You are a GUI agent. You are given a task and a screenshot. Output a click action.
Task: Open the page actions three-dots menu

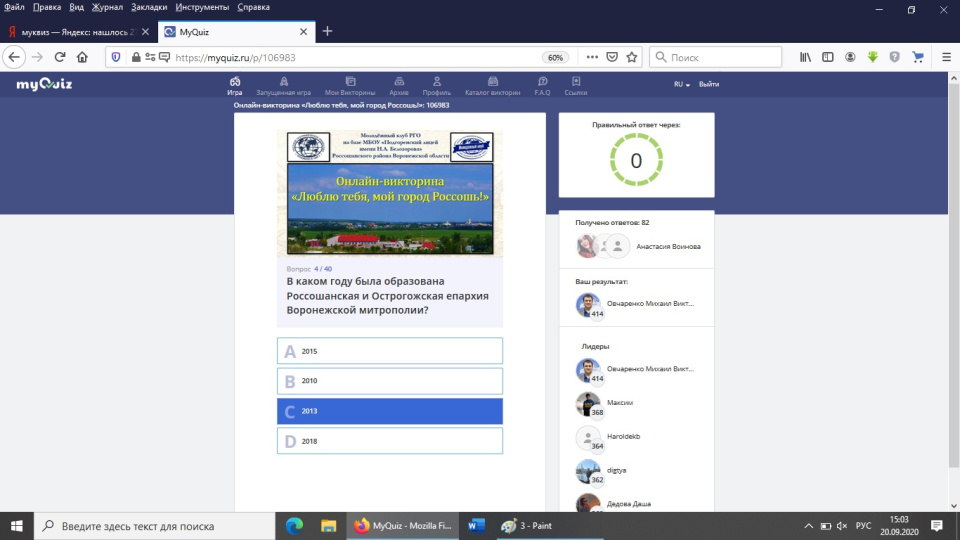pos(592,57)
